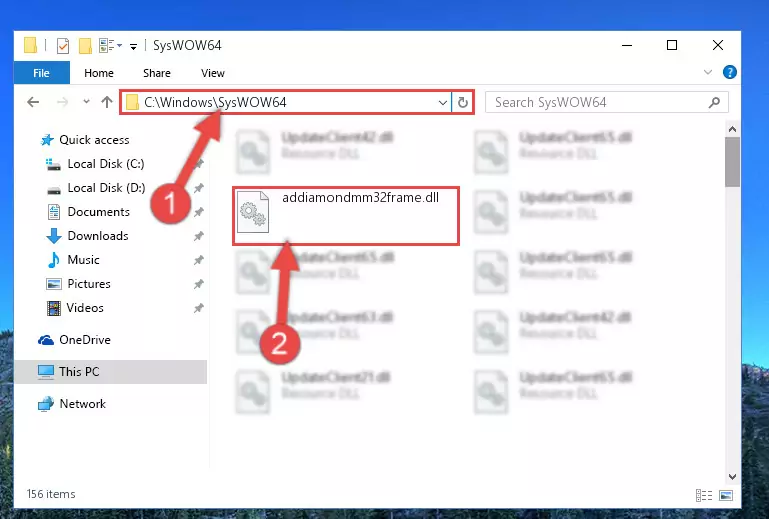Image resolution: width=769 pixels, height=519 pixels.
Task: Click the pin icon beside Music
Action: pos(198,260)
